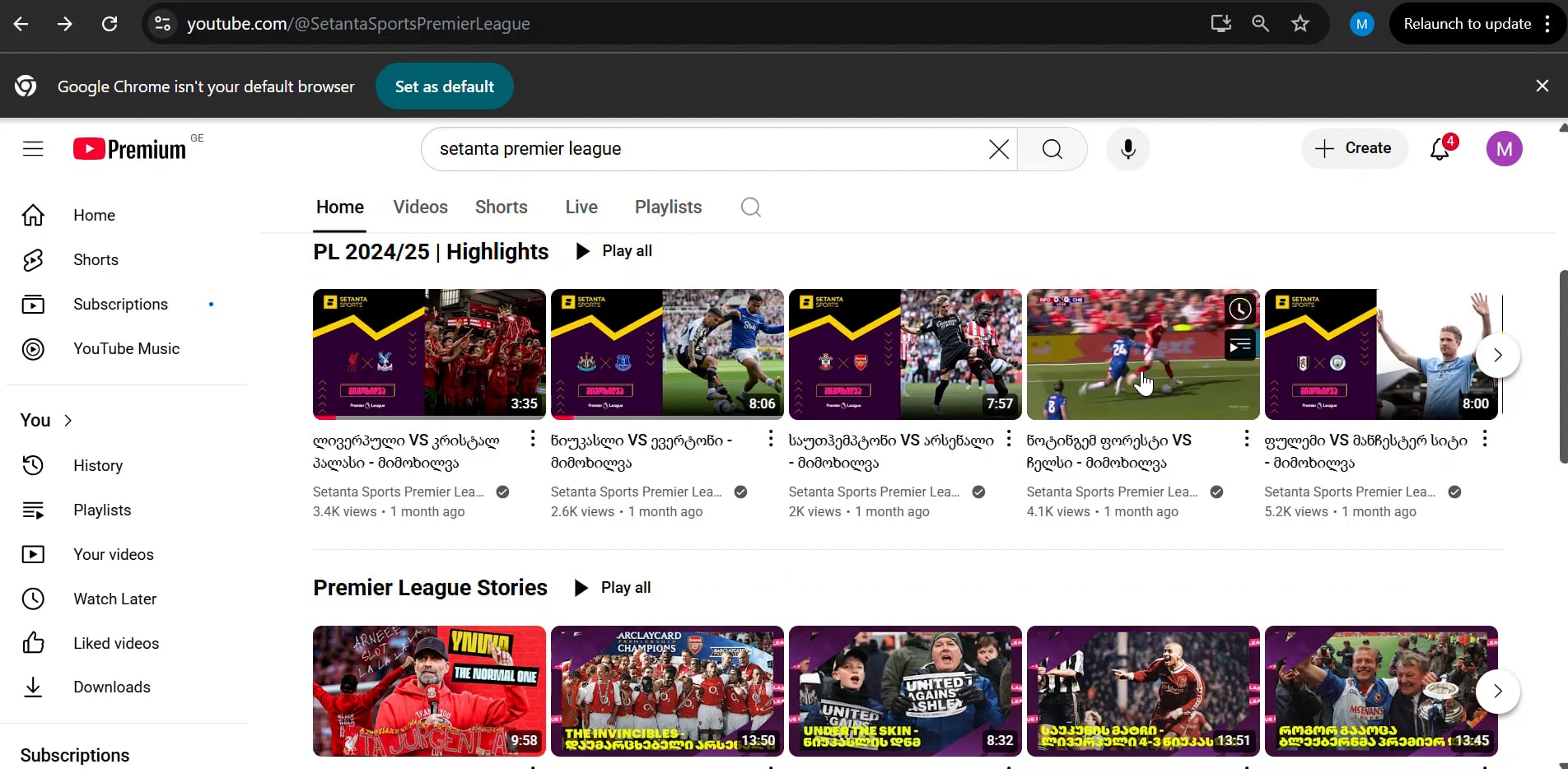
Task: Open YouTube Music from the sidebar
Action: (x=128, y=348)
